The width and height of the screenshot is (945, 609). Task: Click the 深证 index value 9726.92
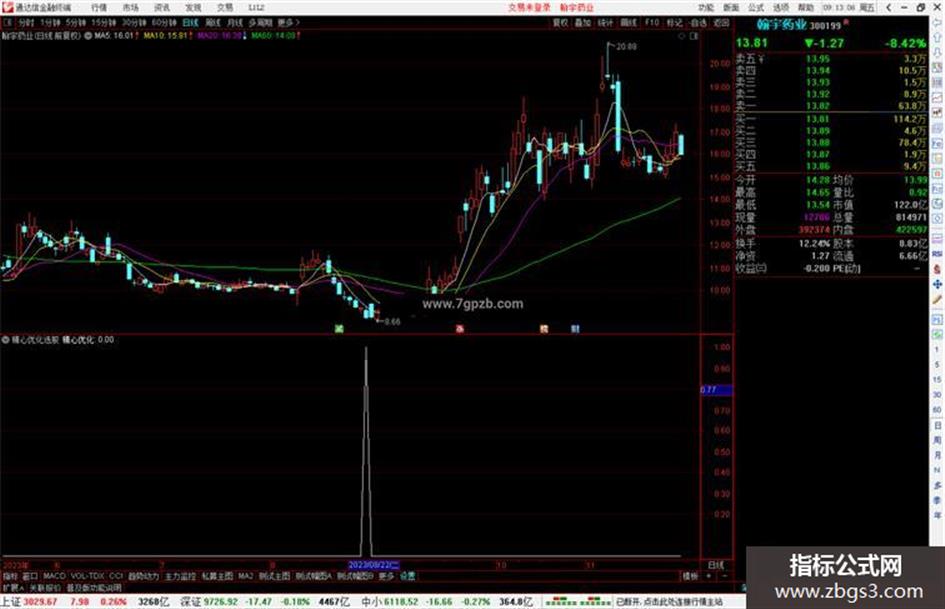coord(221,602)
